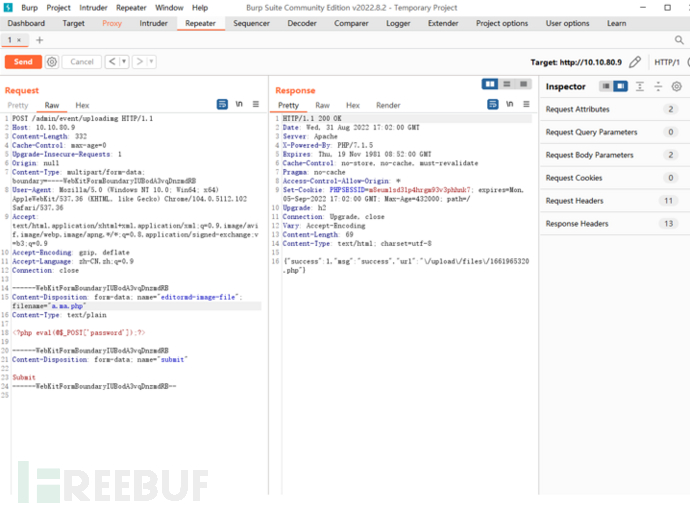Viewport: 690px width, 510px height.
Task: Click the Cancel button
Action: coord(82,62)
